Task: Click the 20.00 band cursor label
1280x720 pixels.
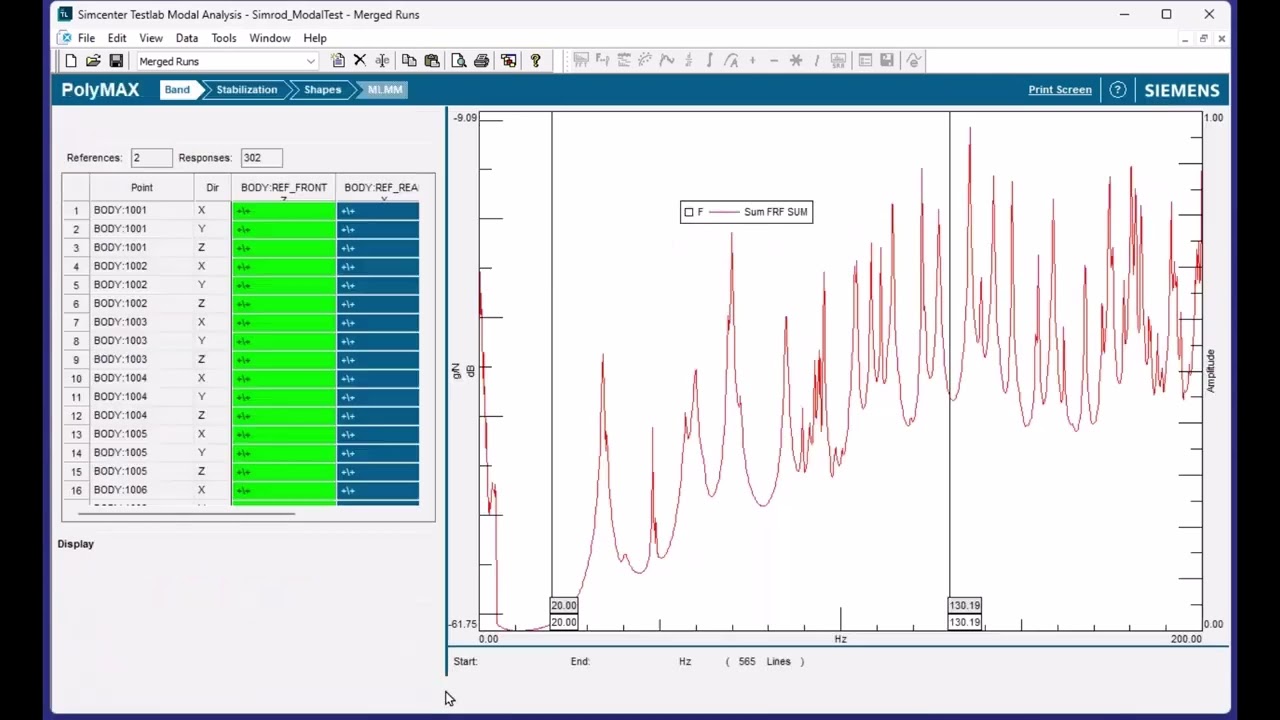Action: click(564, 605)
